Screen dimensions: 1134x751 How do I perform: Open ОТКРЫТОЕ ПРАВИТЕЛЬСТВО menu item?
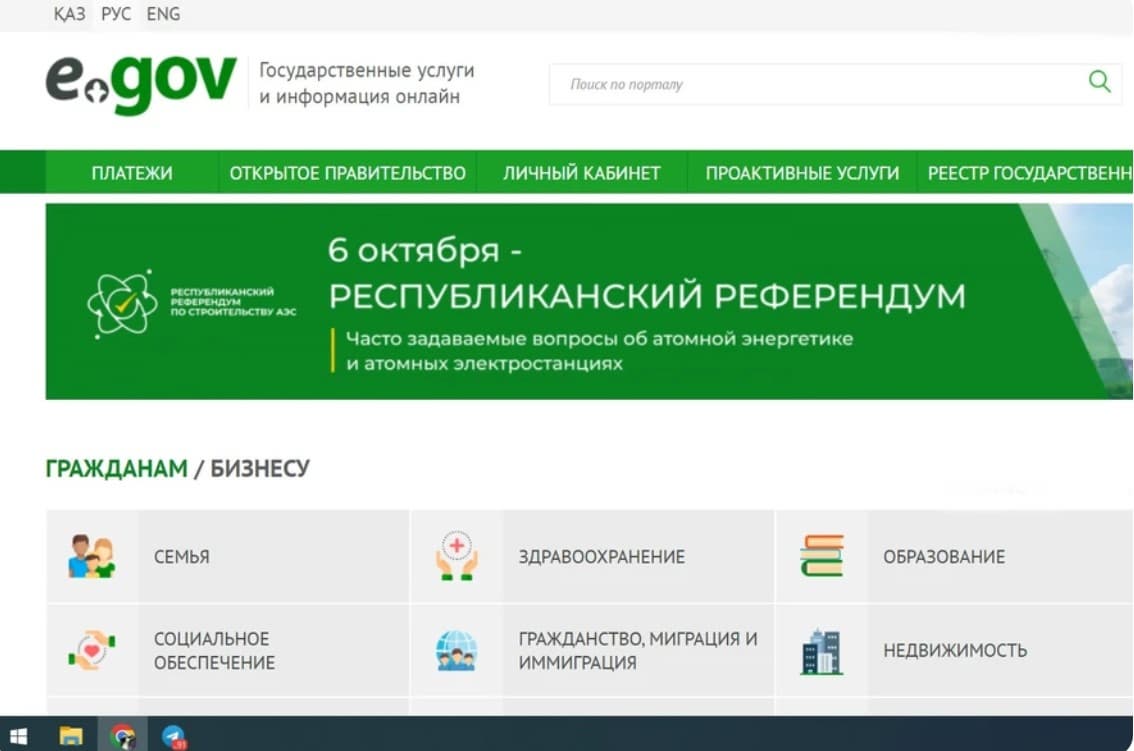pyautogui.click(x=348, y=173)
